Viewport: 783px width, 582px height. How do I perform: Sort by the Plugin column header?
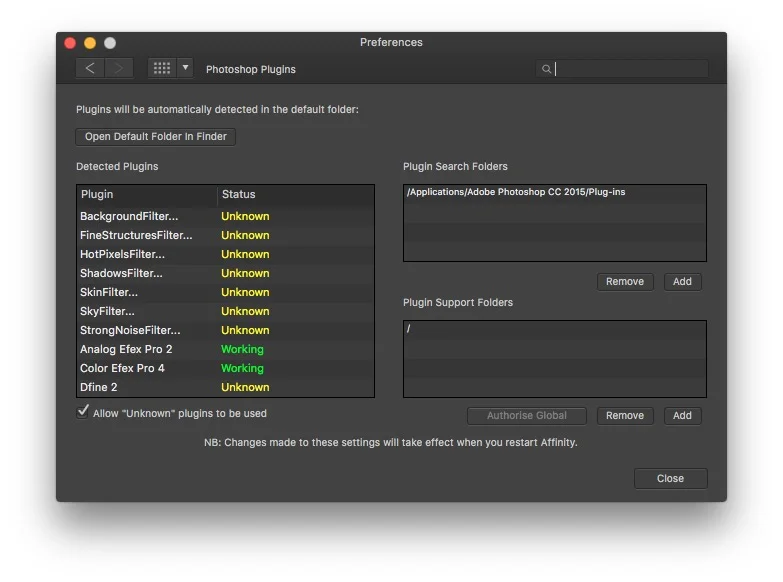[x=147, y=194]
